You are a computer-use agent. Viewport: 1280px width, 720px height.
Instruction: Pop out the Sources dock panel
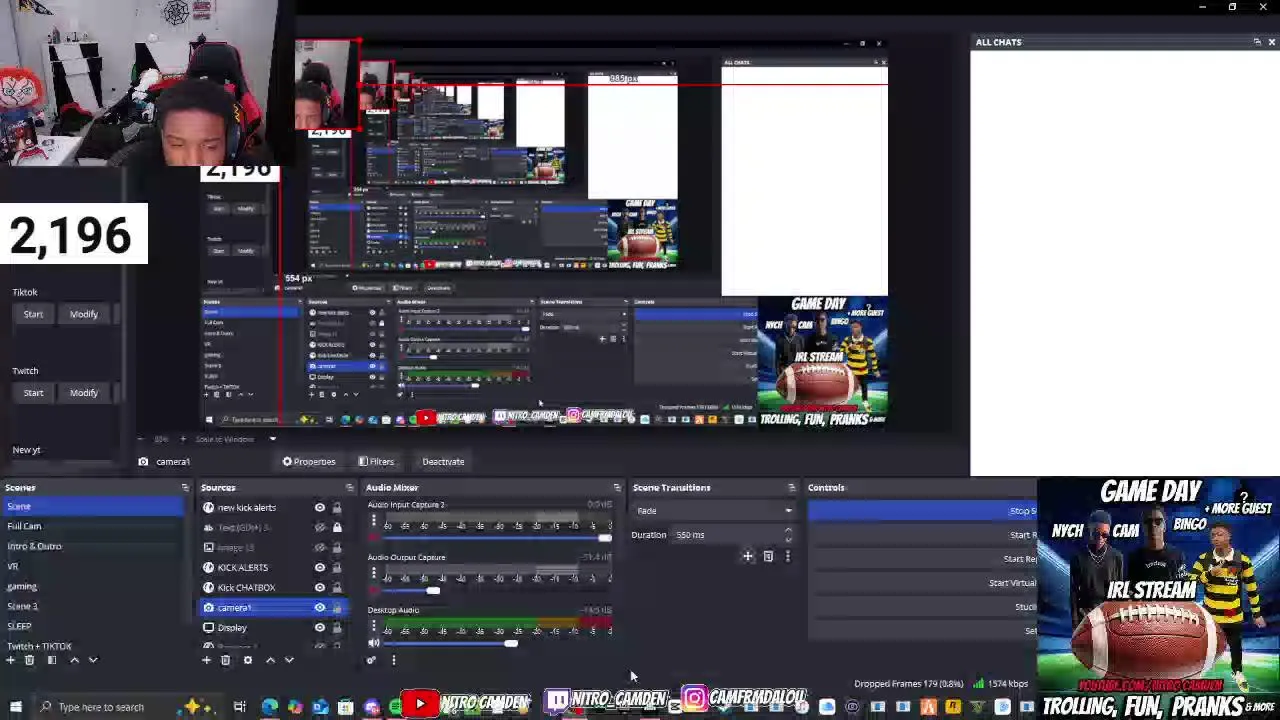349,488
